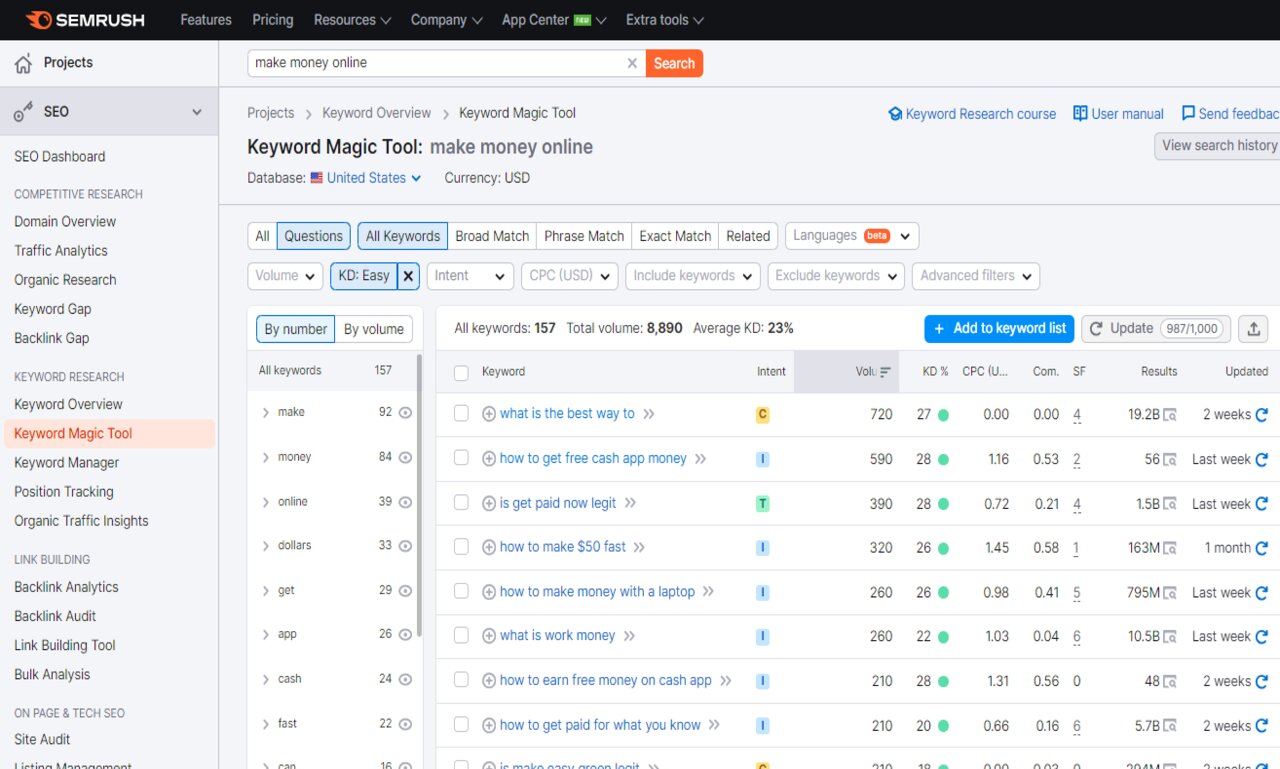Check the select-all keywords checkbox
1280x769 pixels.
pos(461,371)
